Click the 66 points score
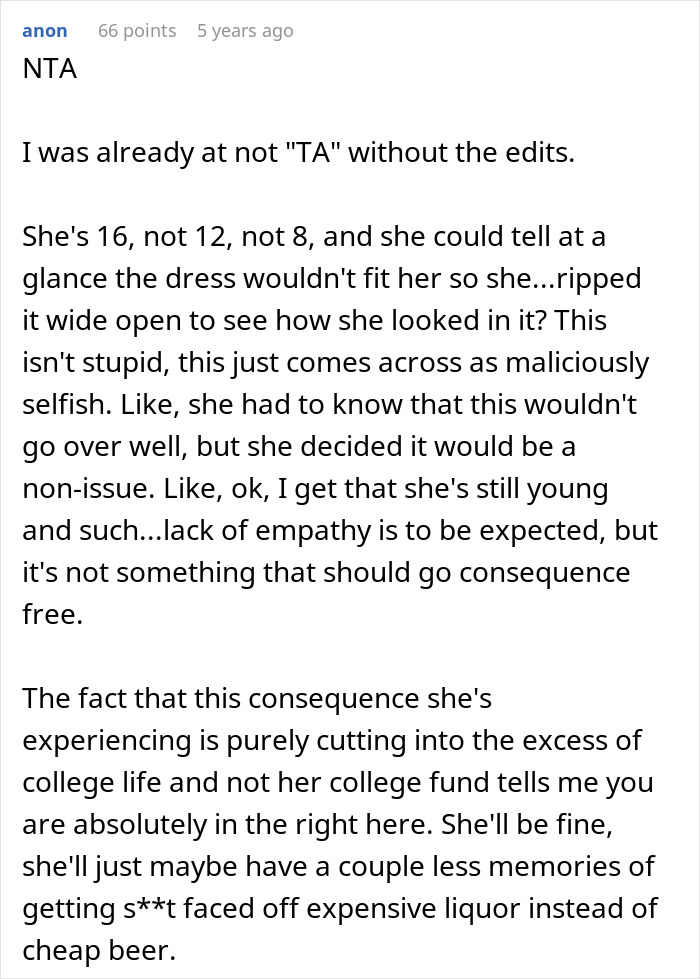 click(136, 31)
